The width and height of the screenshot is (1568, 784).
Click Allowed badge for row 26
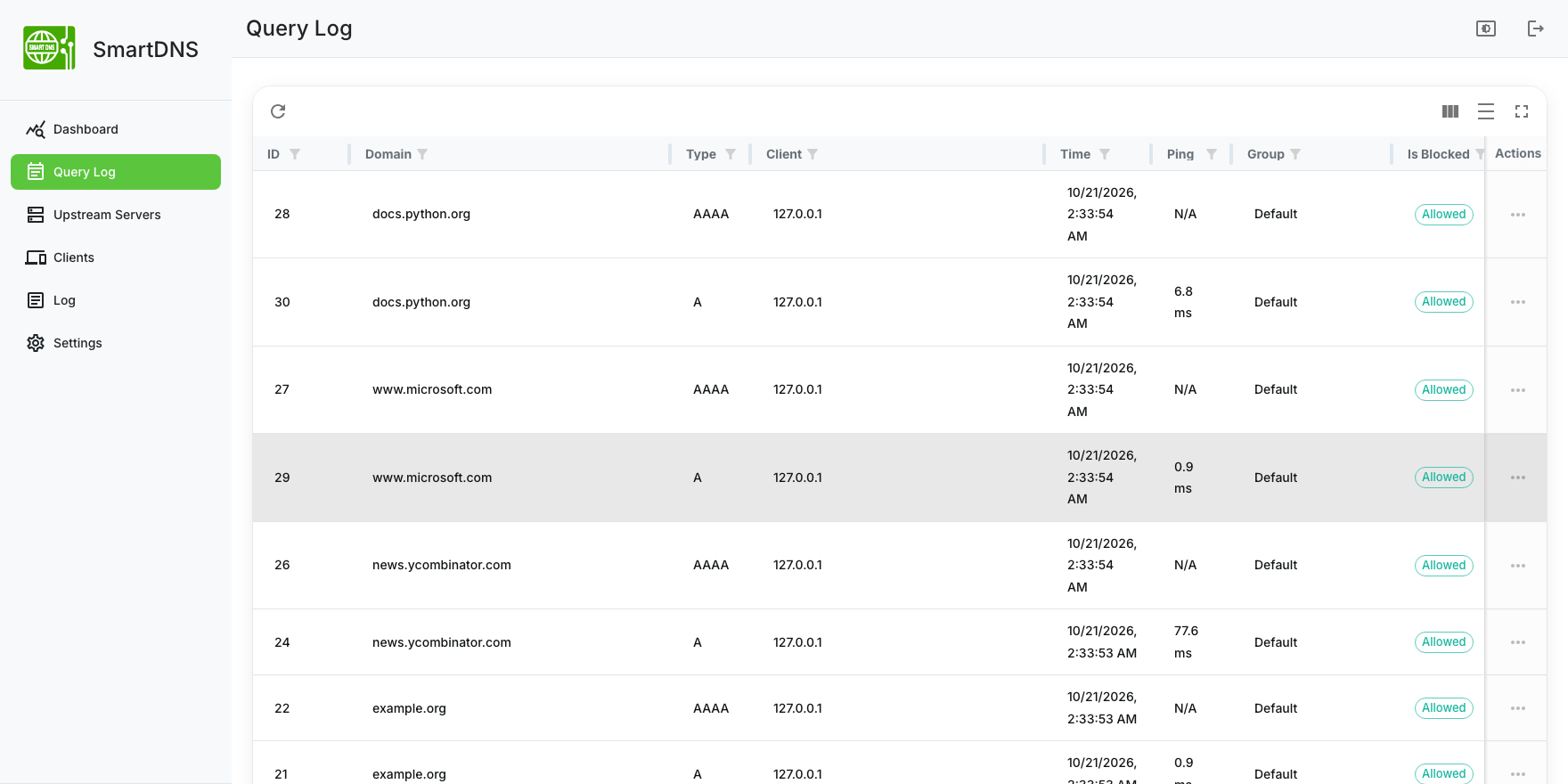tap(1443, 566)
